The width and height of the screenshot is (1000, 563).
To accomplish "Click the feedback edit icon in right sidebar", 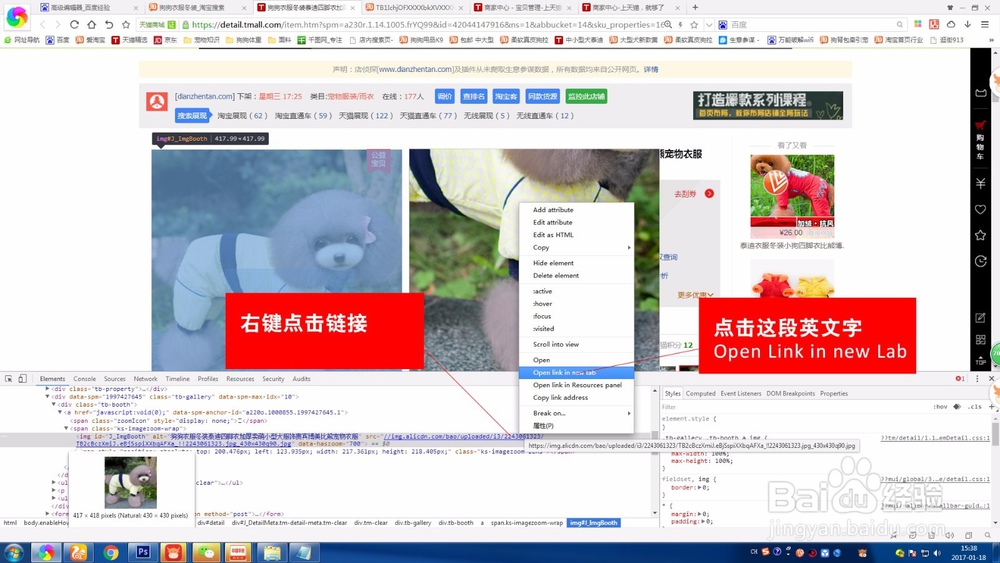I will [980, 318].
